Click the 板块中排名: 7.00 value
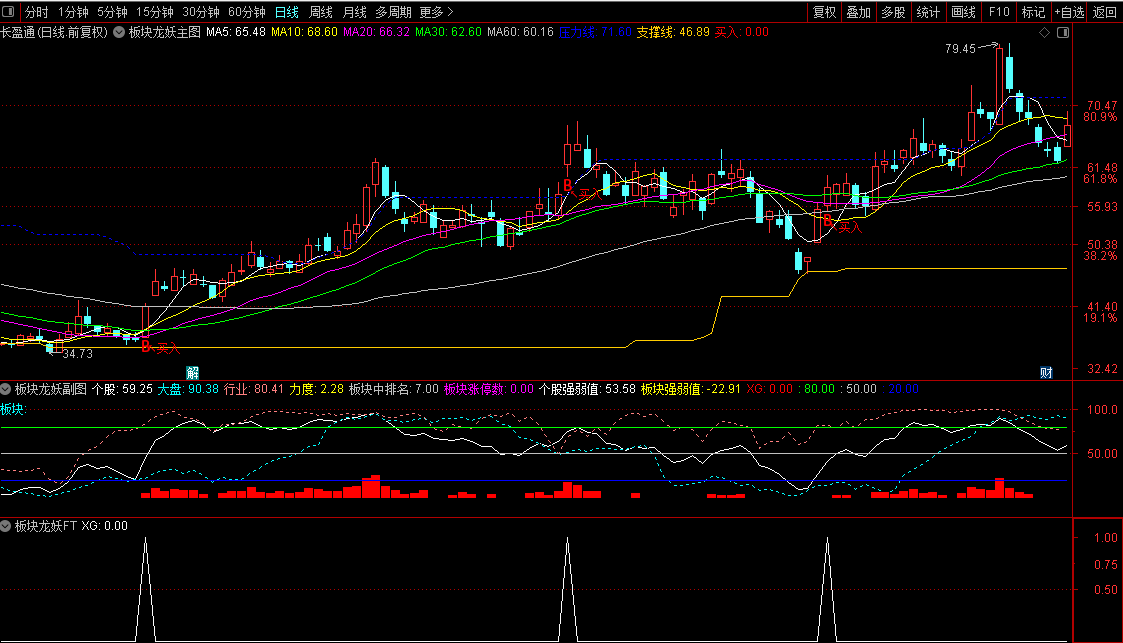Screen dimensions: 1123x643 click(x=394, y=389)
